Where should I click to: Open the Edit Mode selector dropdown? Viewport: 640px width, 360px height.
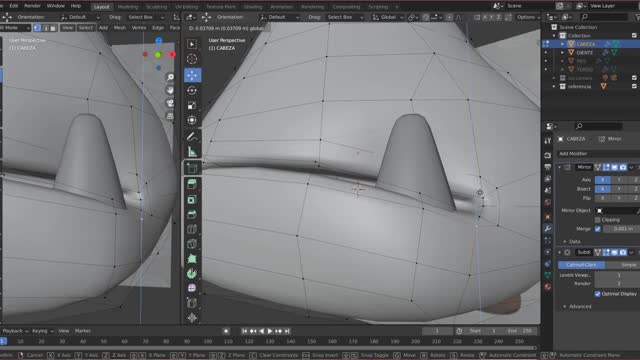click(x=14, y=28)
